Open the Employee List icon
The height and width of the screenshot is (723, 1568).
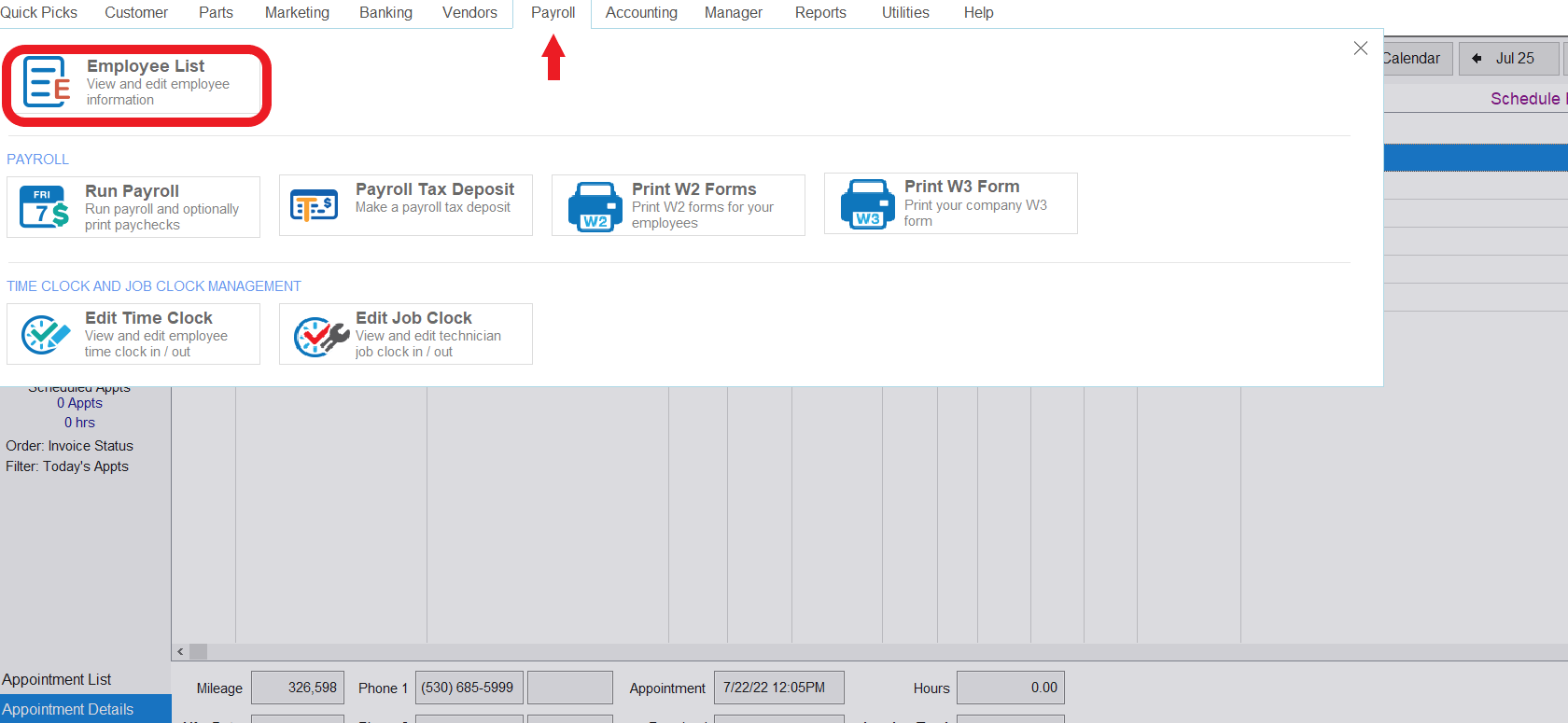tap(47, 82)
